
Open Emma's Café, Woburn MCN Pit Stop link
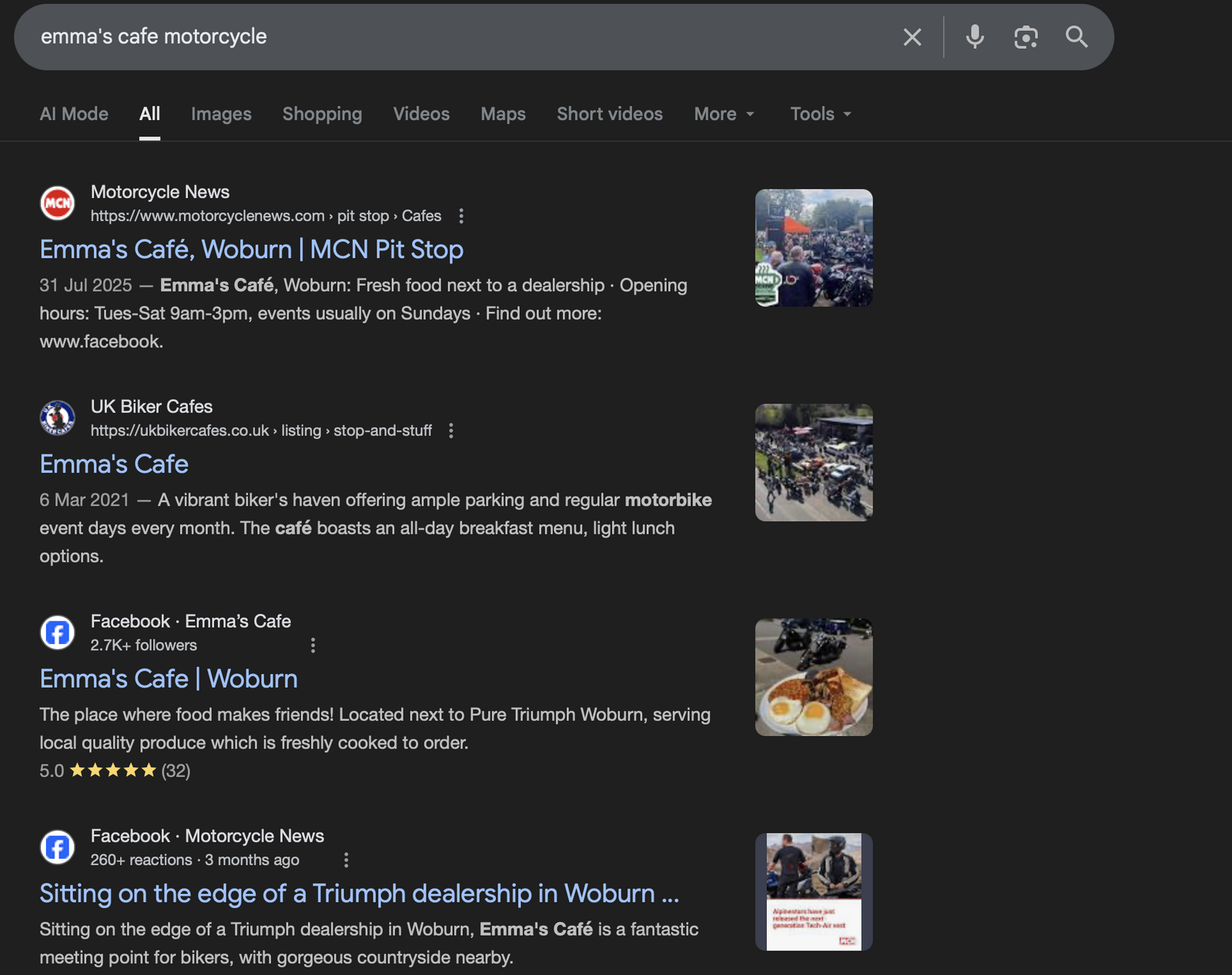coord(251,250)
